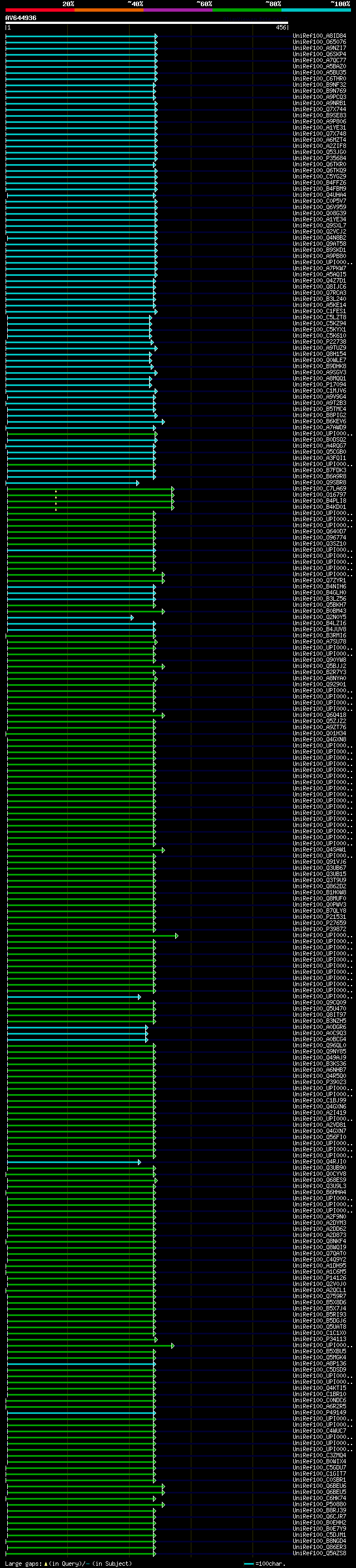Click the label UniRef100_B4PLI8
Viewport: 356px width, 1568px height.
pos(319,501)
